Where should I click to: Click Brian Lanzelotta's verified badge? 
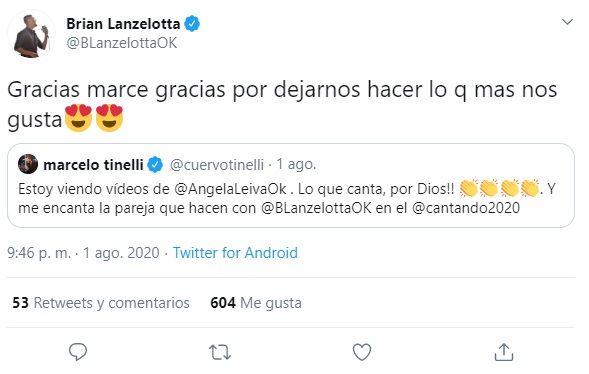point(192,24)
